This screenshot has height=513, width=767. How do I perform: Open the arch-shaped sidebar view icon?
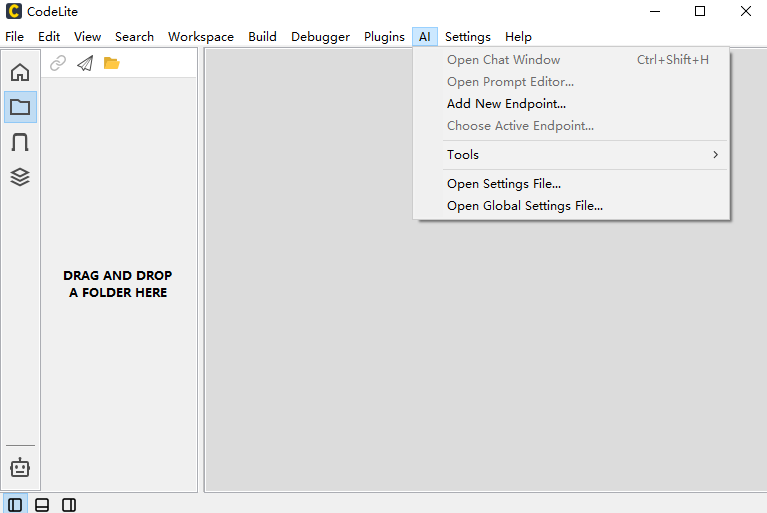[20, 142]
